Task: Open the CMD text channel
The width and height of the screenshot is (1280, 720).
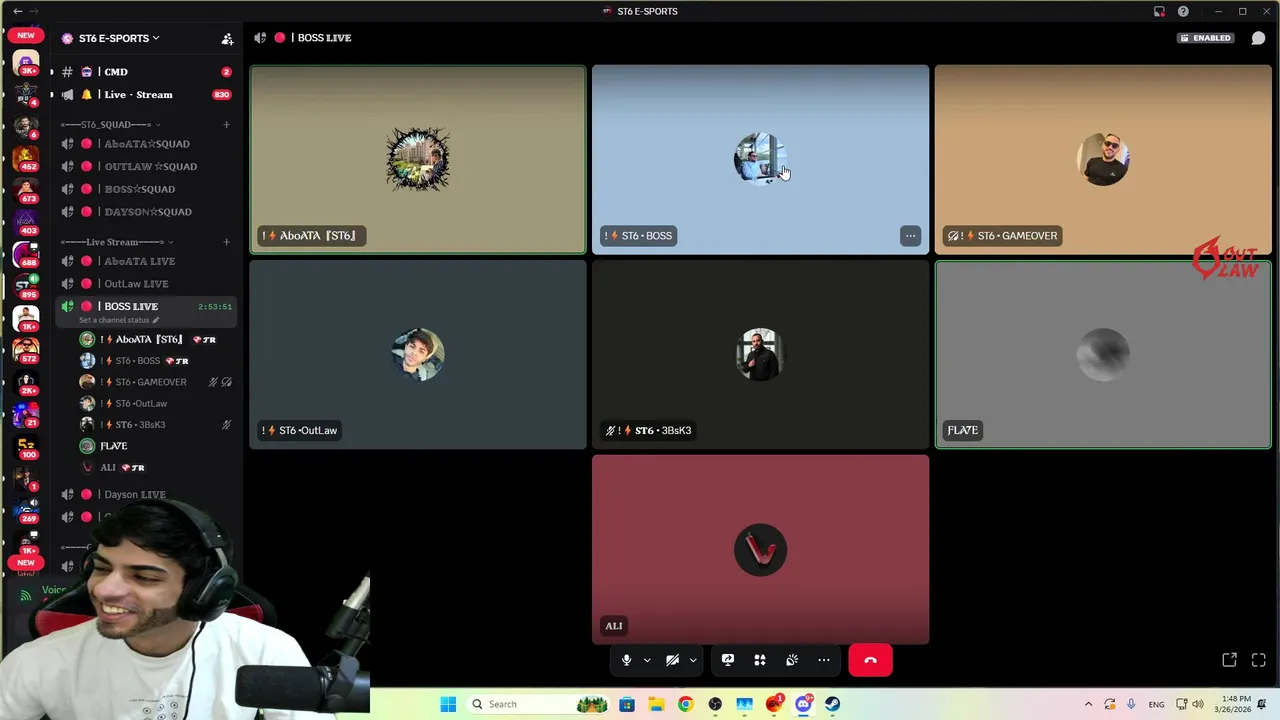Action: click(x=146, y=72)
